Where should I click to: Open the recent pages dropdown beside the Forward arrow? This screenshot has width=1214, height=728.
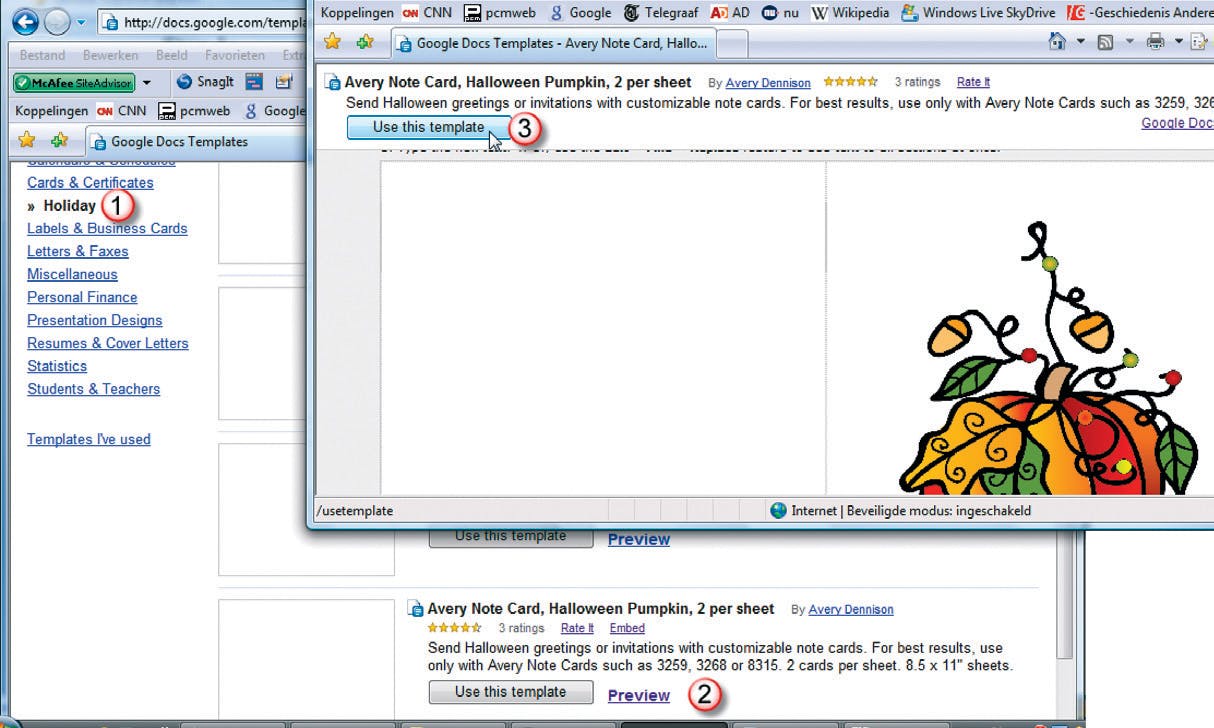[x=82, y=22]
